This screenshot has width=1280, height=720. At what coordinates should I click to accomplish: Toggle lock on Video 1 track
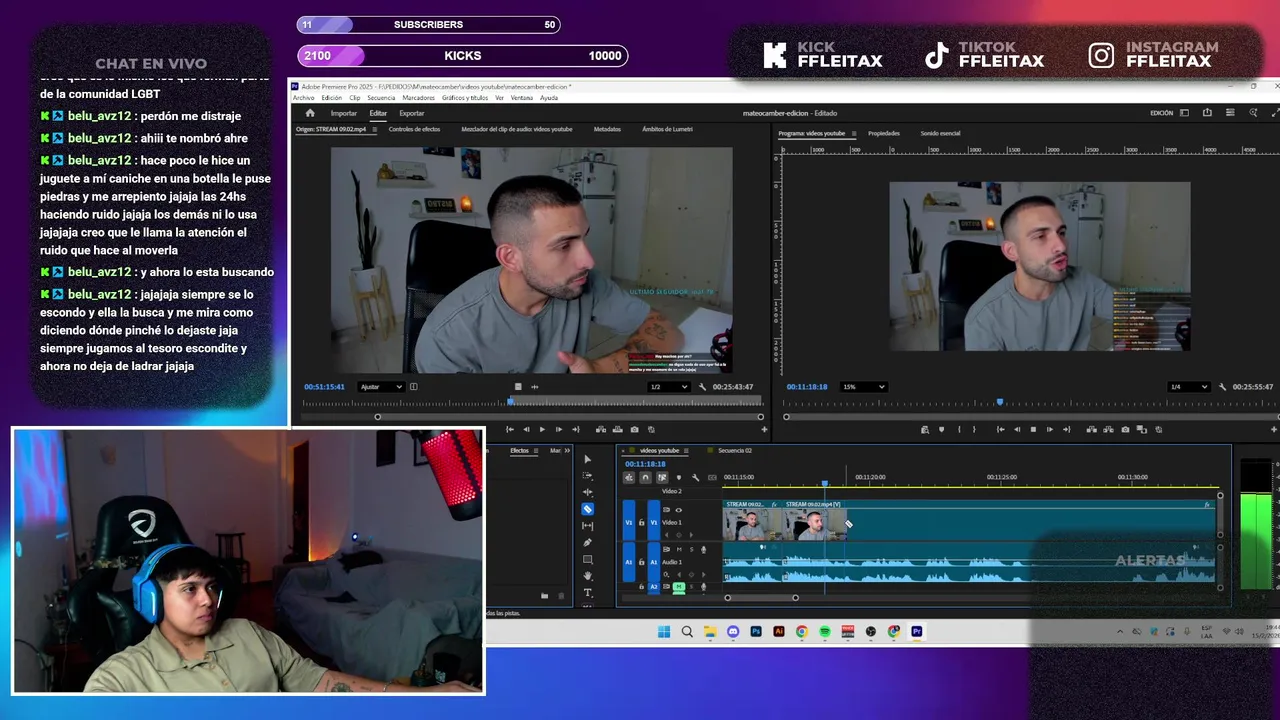[x=641, y=522]
